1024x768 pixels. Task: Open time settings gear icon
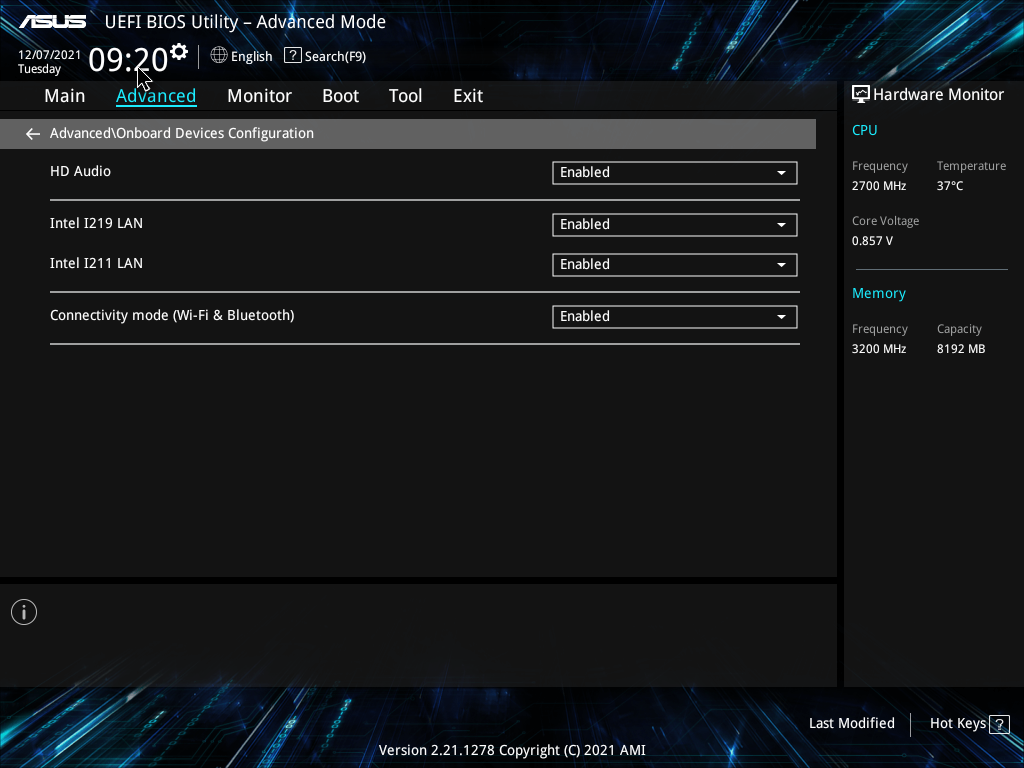pyautogui.click(x=178, y=52)
